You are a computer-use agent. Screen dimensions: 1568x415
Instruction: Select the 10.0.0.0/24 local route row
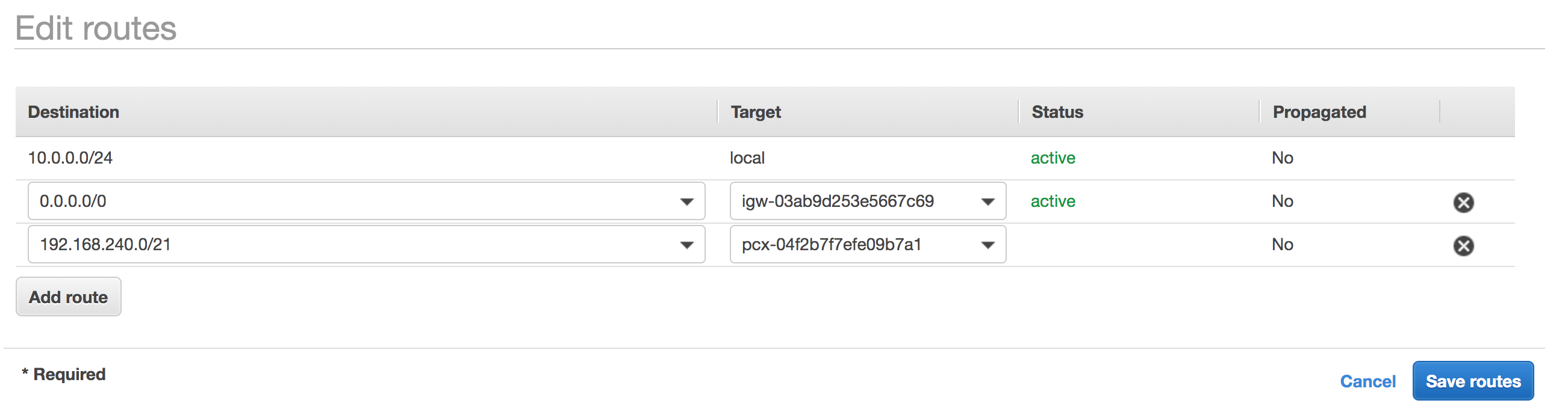pyautogui.click(x=765, y=158)
